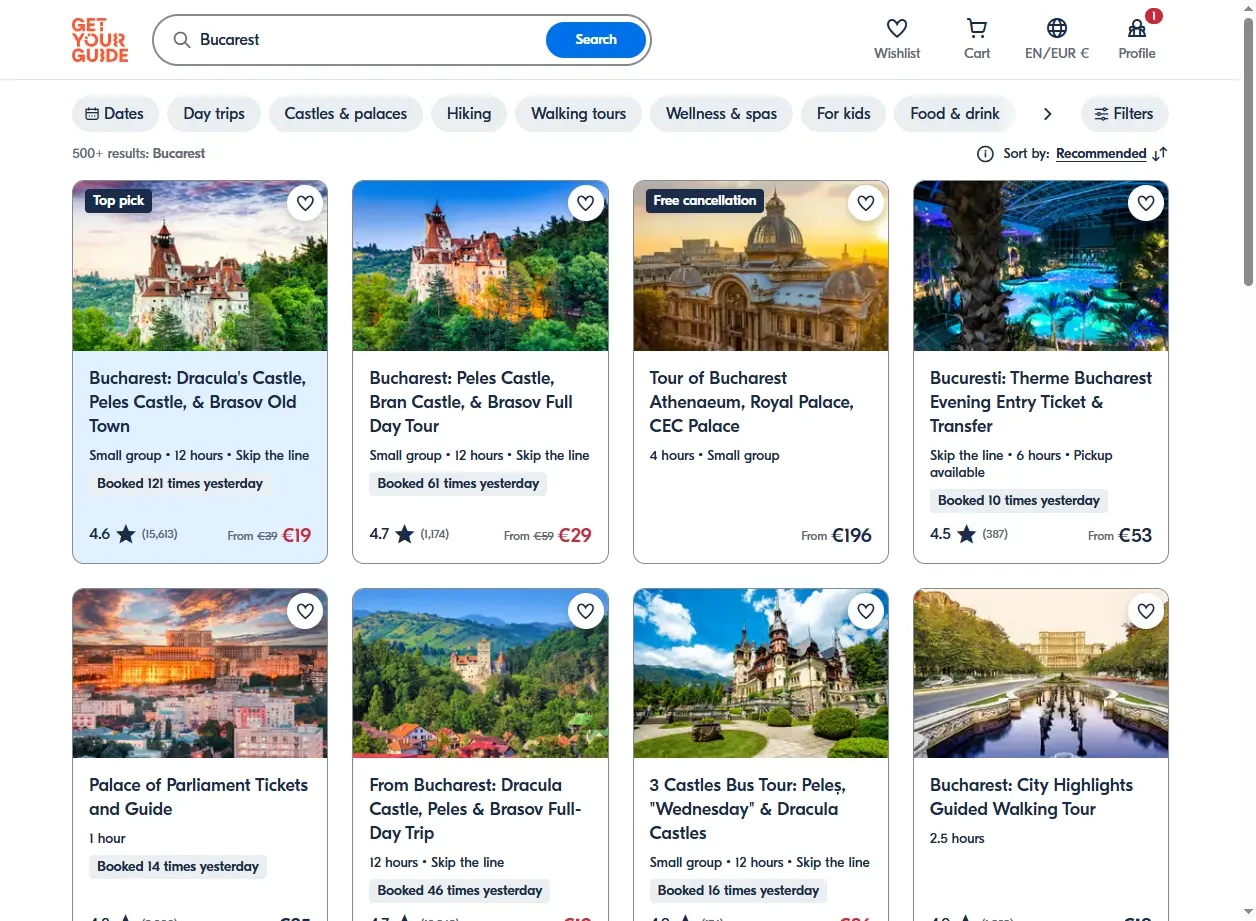Click 'Booked 61 times yesterday' label

458,484
